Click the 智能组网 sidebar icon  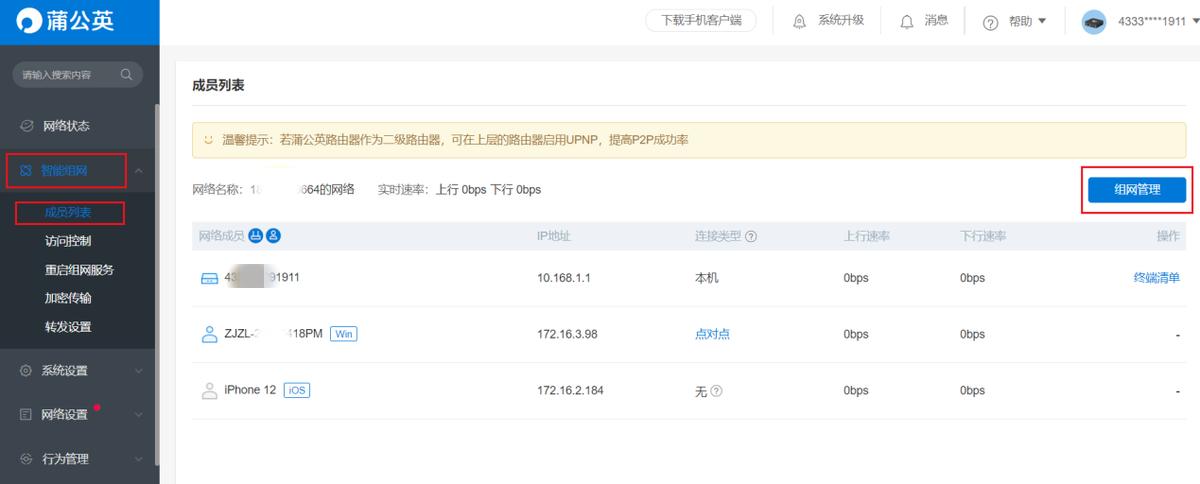click(x=27, y=171)
